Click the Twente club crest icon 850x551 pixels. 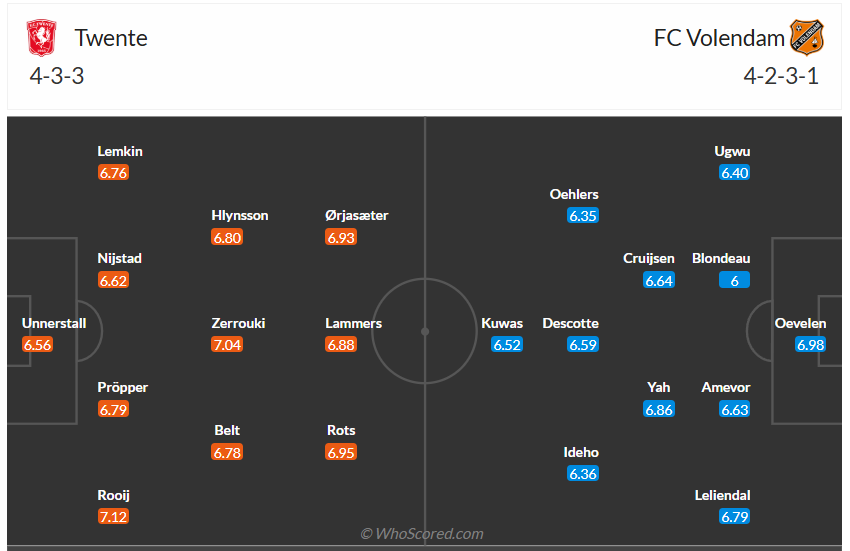coord(41,38)
